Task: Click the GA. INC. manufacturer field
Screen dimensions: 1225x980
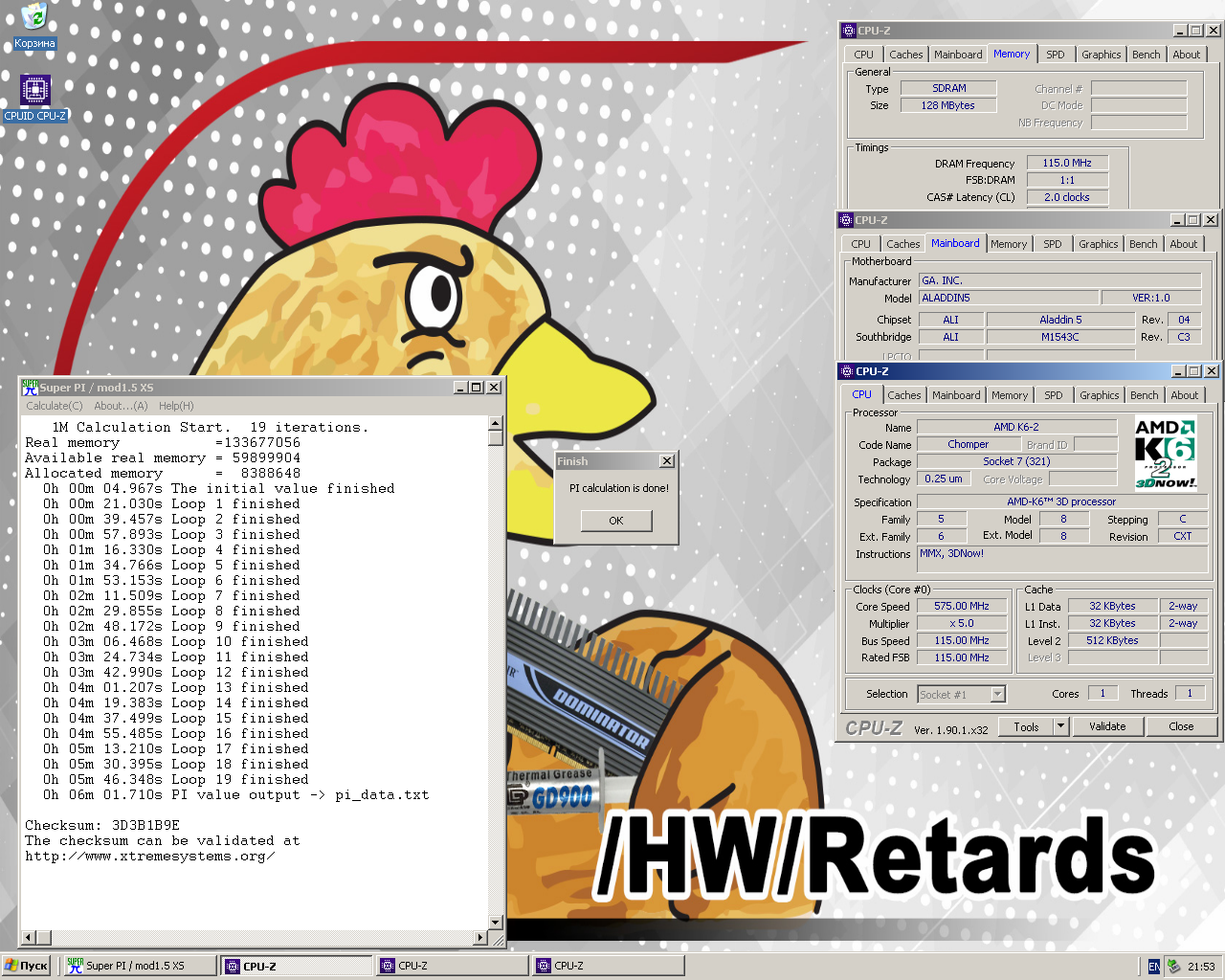Action: (x=1059, y=280)
